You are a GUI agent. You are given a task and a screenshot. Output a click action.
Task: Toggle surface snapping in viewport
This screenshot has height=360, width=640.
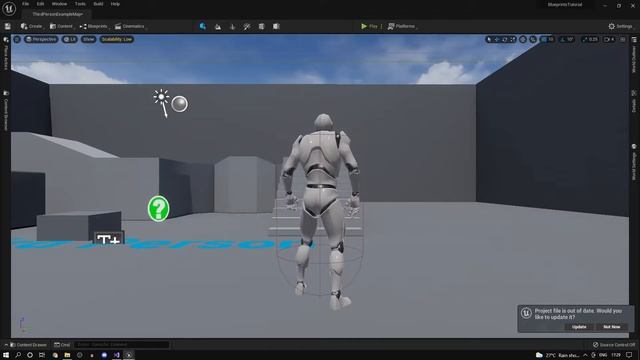pos(533,40)
